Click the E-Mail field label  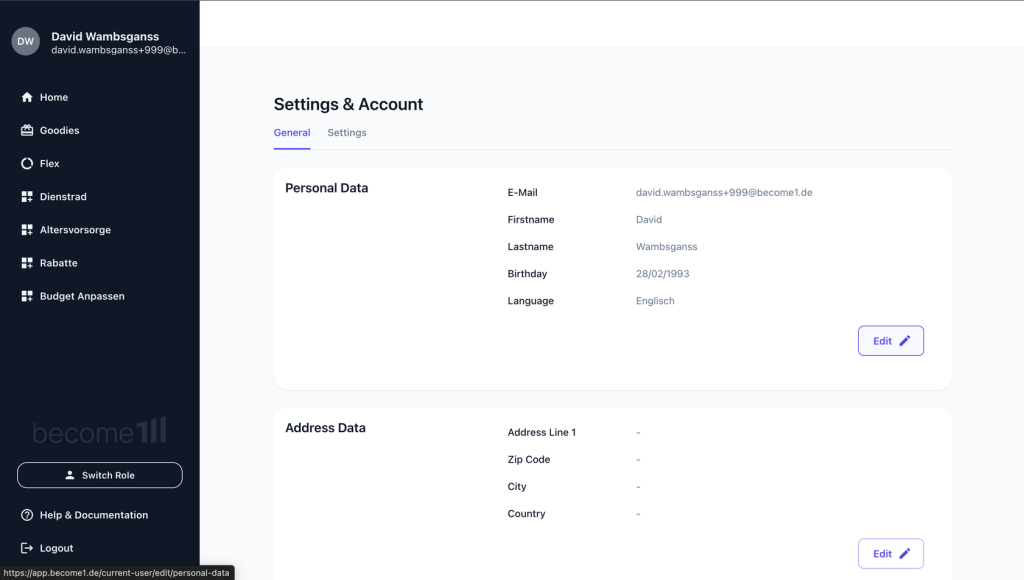pyautogui.click(x=522, y=193)
